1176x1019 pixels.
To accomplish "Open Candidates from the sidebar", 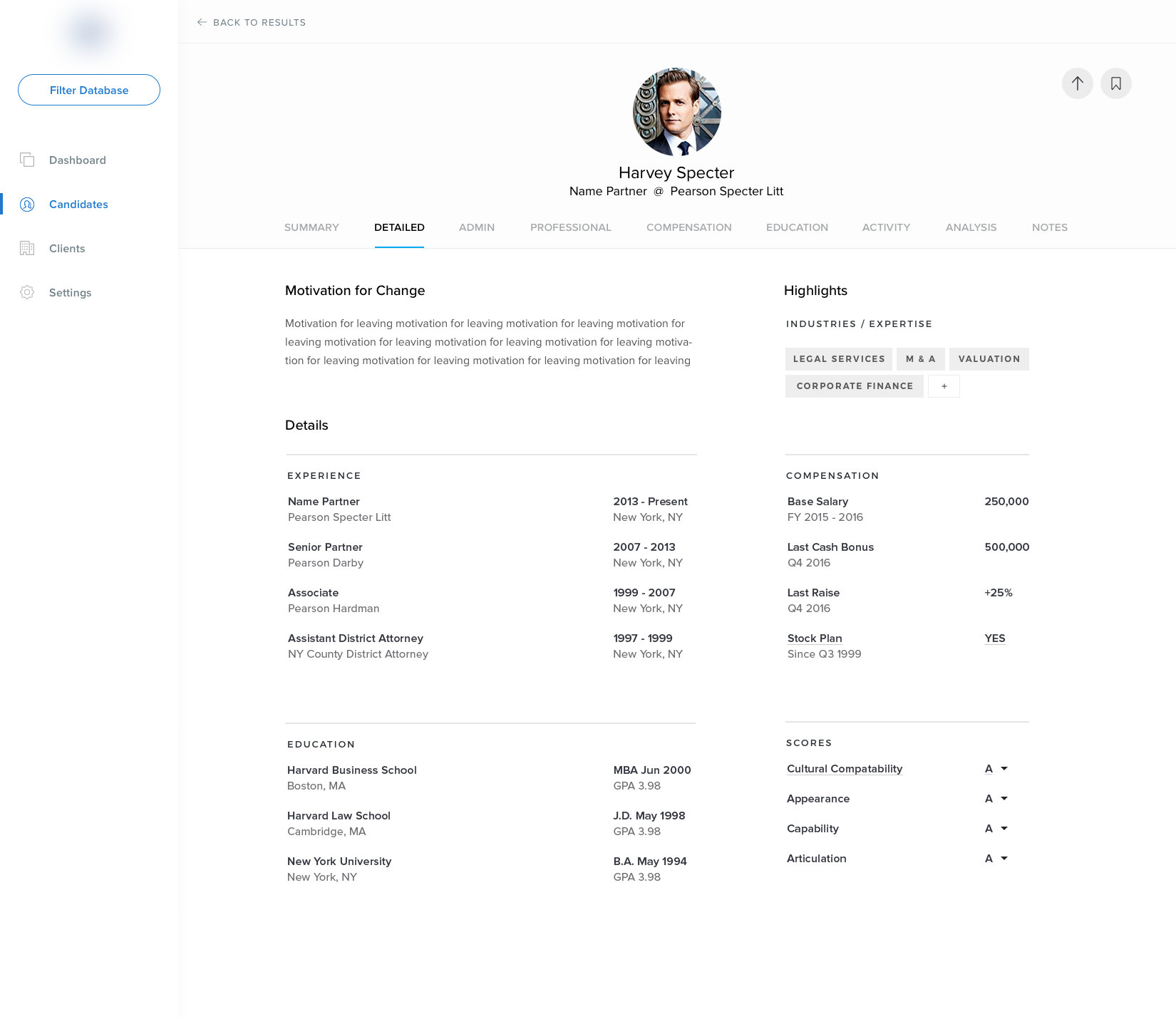I will tap(78, 205).
